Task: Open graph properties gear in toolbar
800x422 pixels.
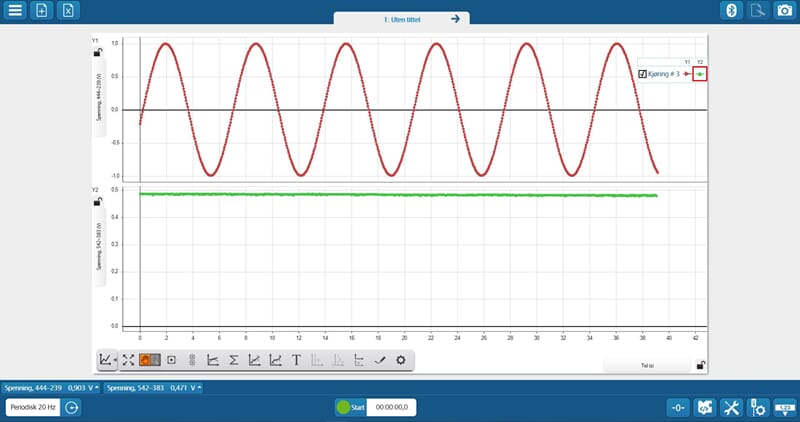Action: [401, 359]
